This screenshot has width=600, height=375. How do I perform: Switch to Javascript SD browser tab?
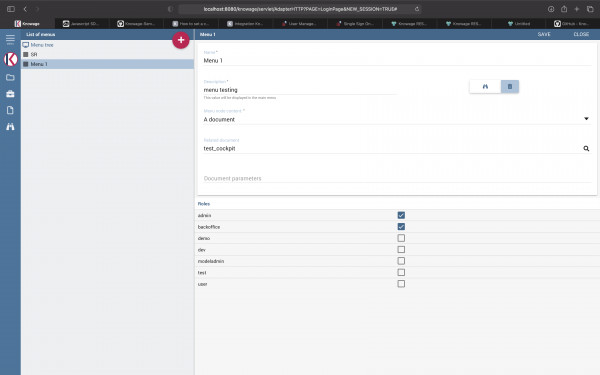[x=81, y=24]
